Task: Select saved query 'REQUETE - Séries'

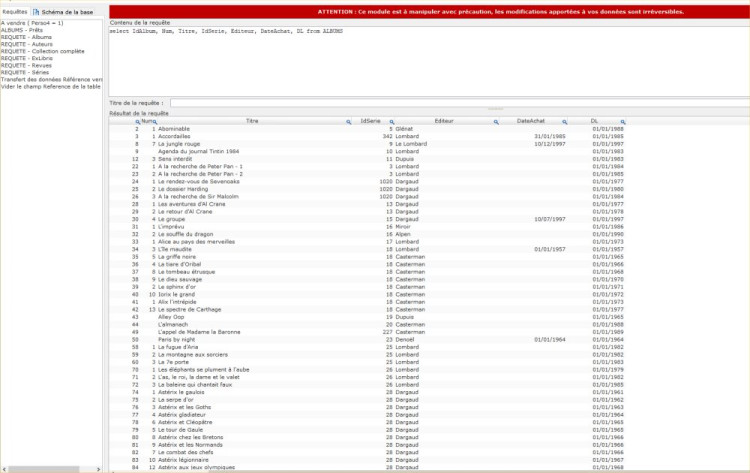Action: (x=25, y=72)
